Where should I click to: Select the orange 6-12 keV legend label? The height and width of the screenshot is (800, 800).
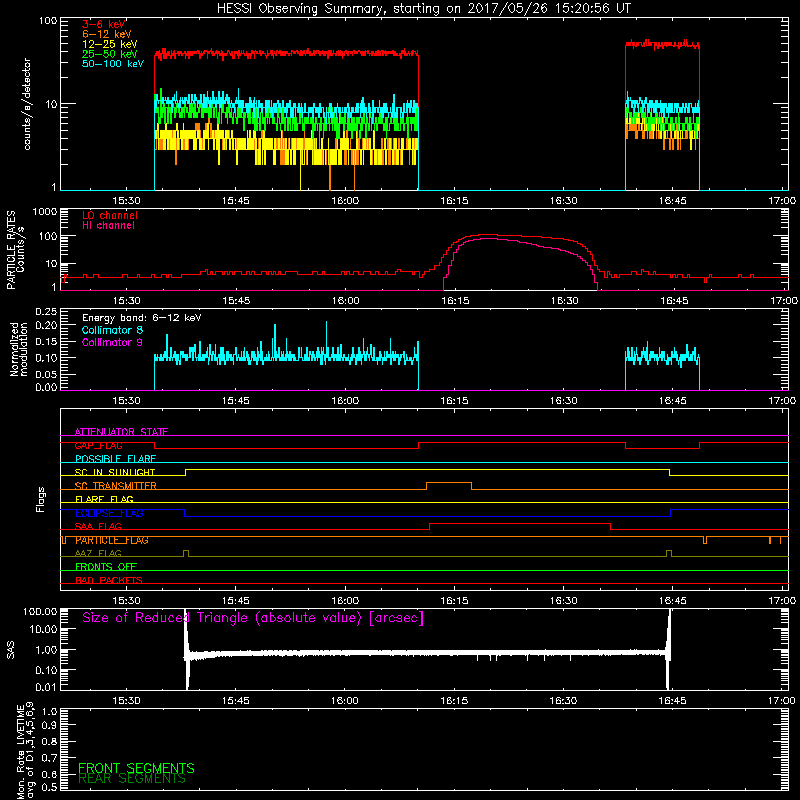coord(106,34)
